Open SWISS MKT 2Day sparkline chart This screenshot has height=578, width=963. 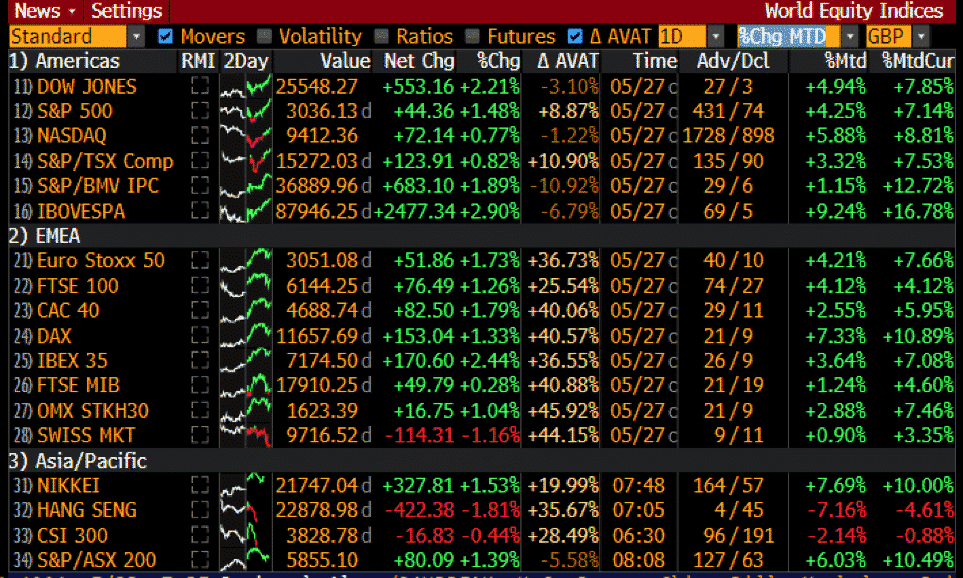(246, 435)
